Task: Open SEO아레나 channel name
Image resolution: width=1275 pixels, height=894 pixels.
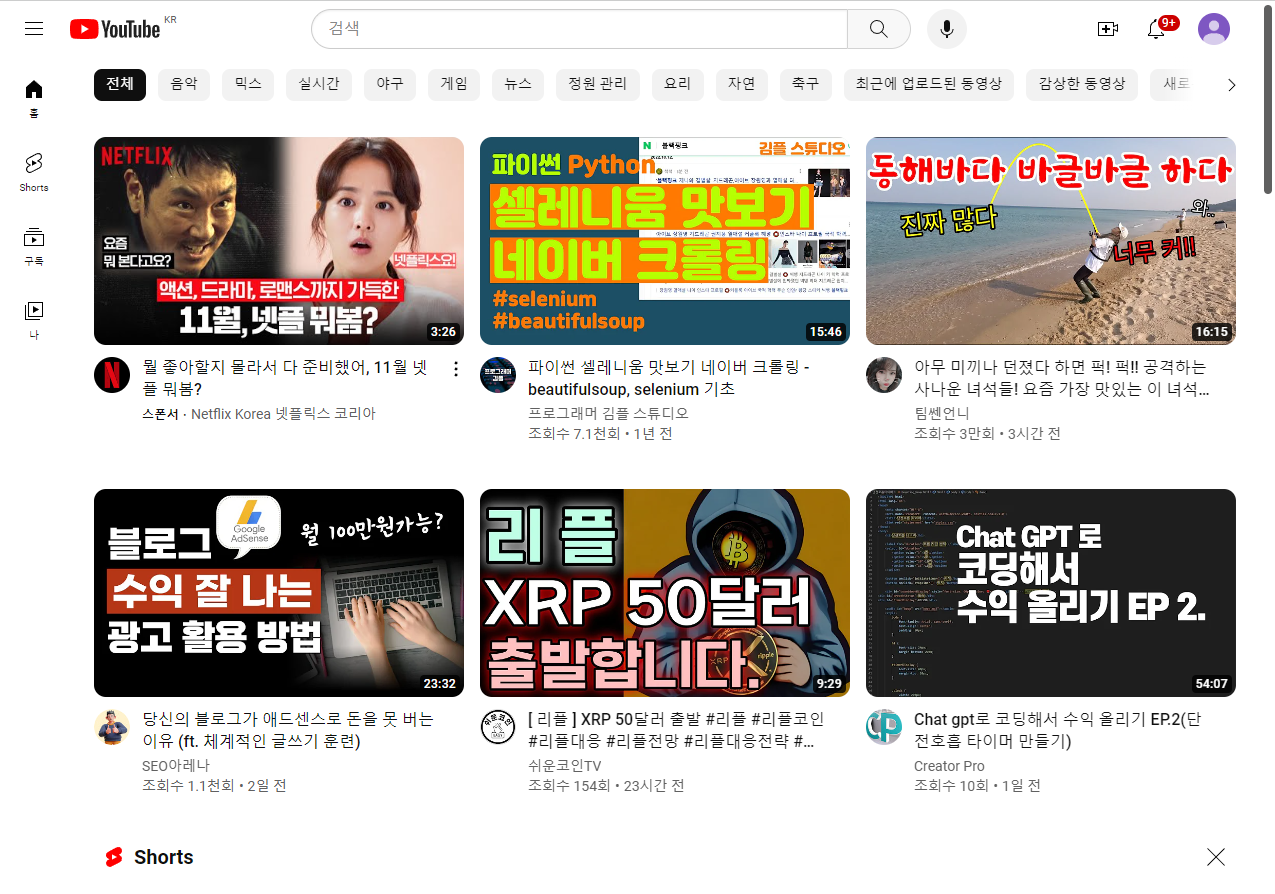Action: point(176,765)
